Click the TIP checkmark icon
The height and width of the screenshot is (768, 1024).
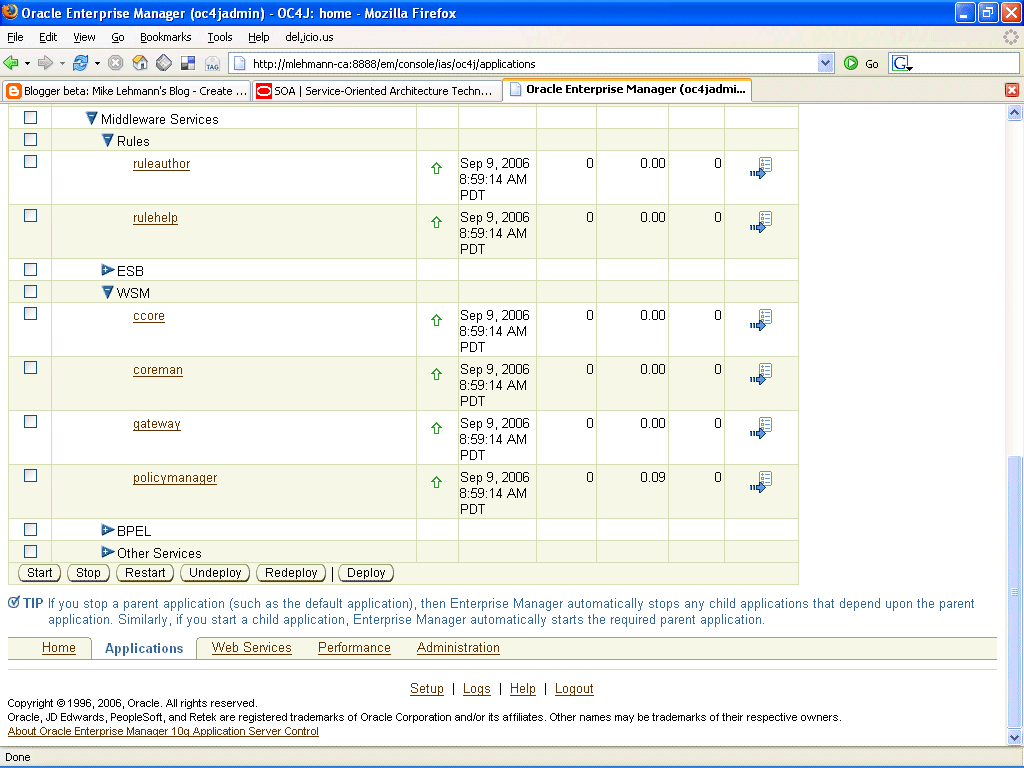click(x=14, y=603)
